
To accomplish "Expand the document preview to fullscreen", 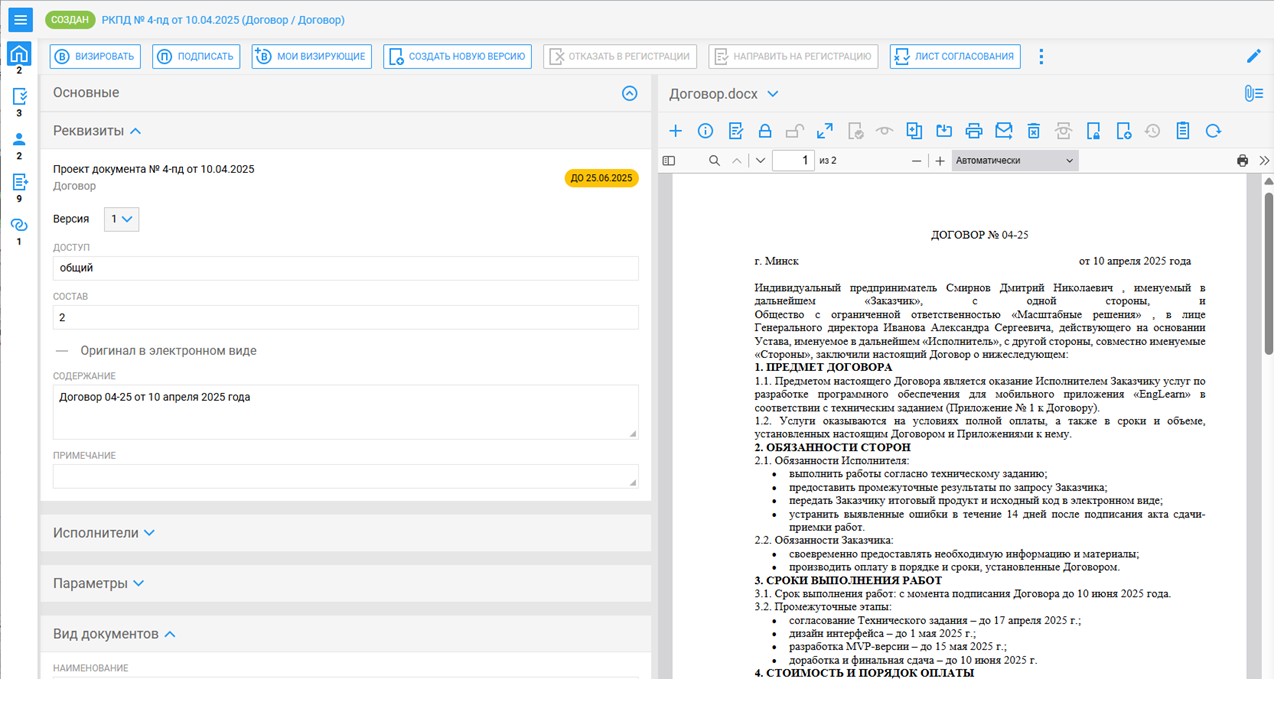I will [x=825, y=131].
